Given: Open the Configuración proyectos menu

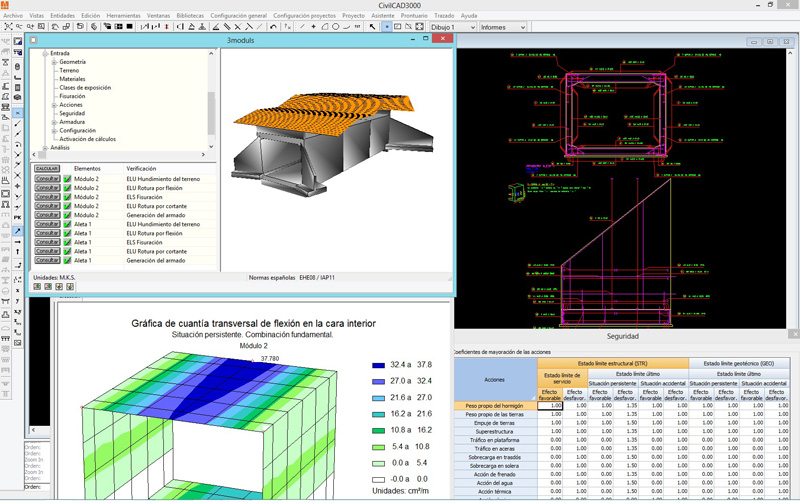Looking at the screenshot, I should 304,16.
